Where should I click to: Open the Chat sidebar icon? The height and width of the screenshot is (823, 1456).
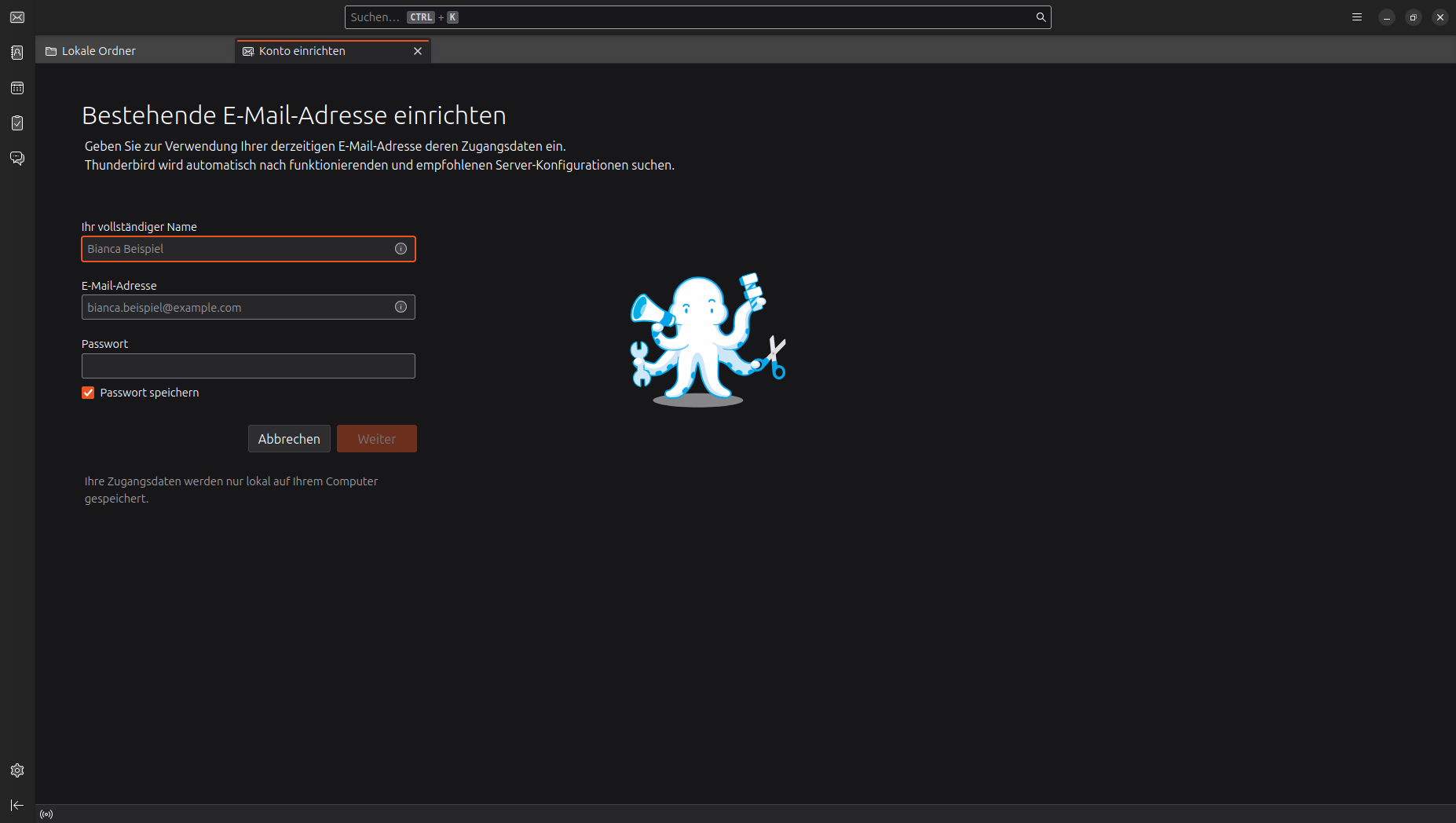17,159
